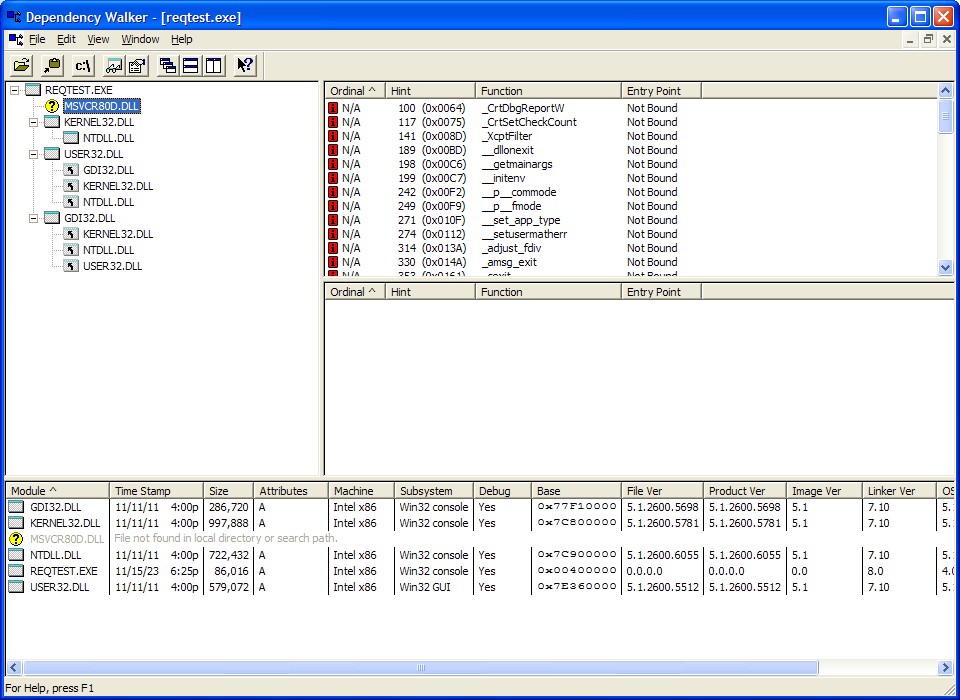960x700 pixels.
Task: Select GDI32.DLL under the USER32.DLL node
Action: point(108,170)
